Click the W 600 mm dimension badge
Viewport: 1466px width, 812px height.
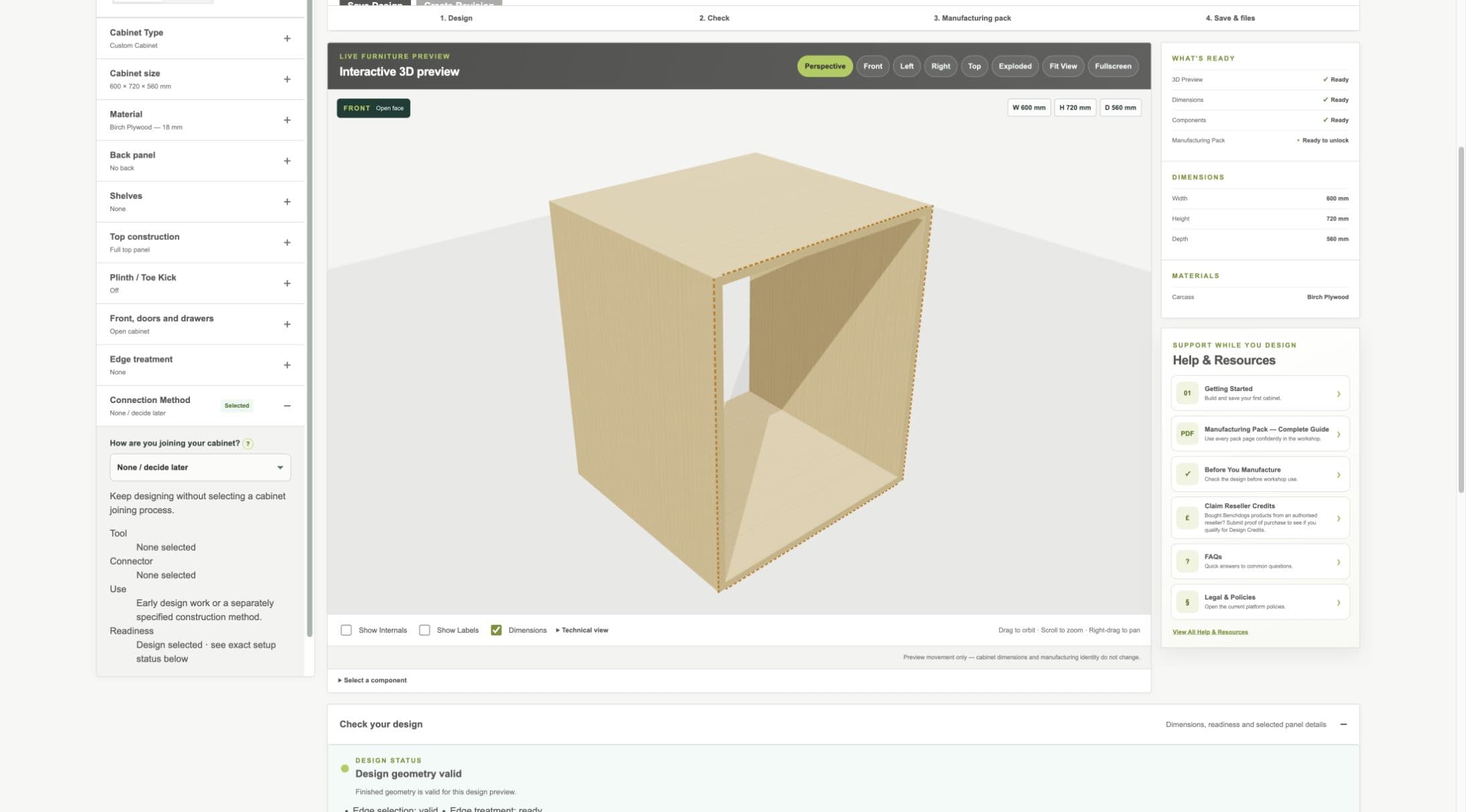(x=1029, y=108)
